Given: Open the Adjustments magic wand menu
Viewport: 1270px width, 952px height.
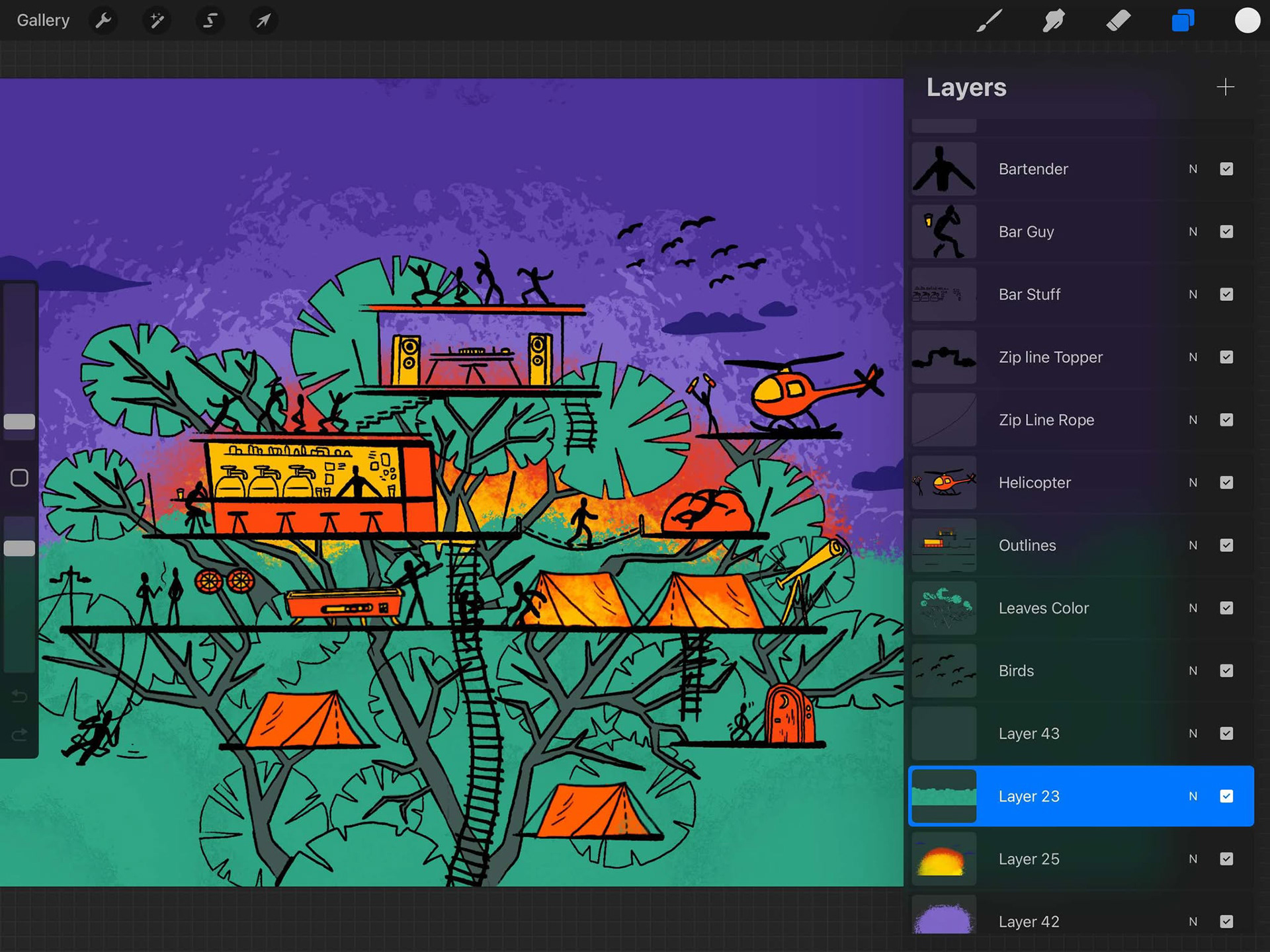Looking at the screenshot, I should click(157, 20).
